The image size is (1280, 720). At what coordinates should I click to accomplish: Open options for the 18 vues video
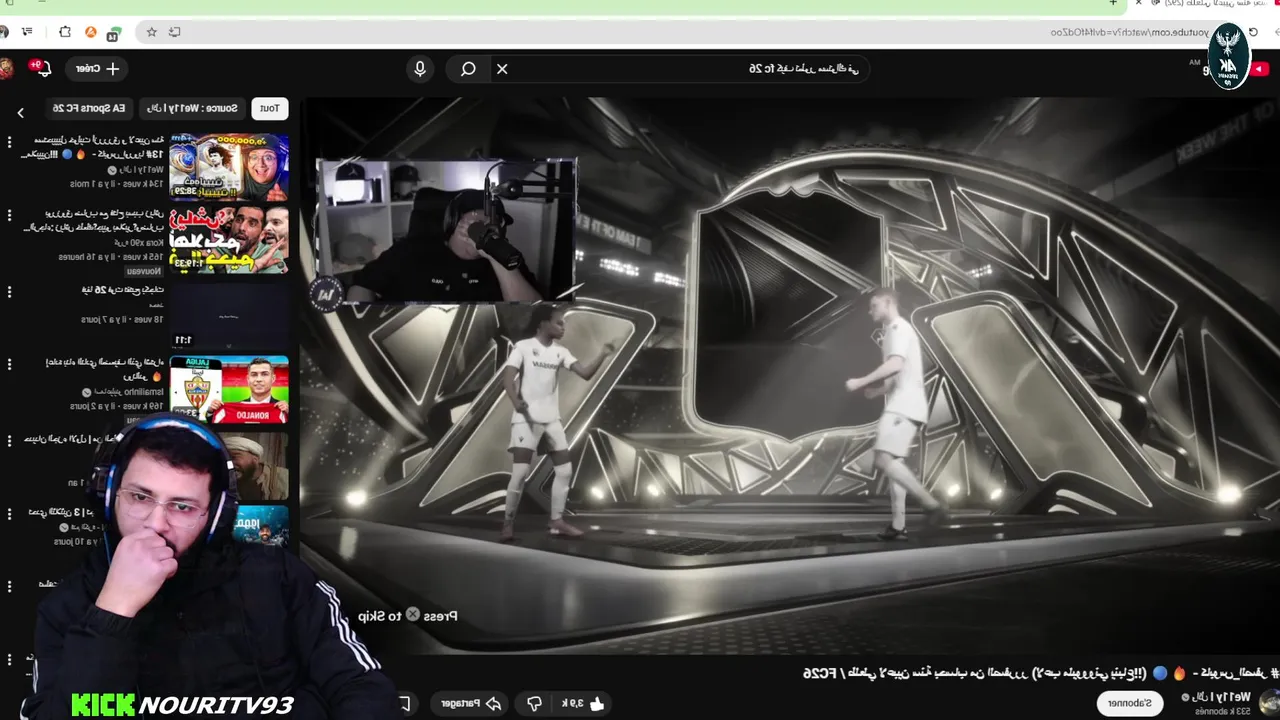point(9,291)
